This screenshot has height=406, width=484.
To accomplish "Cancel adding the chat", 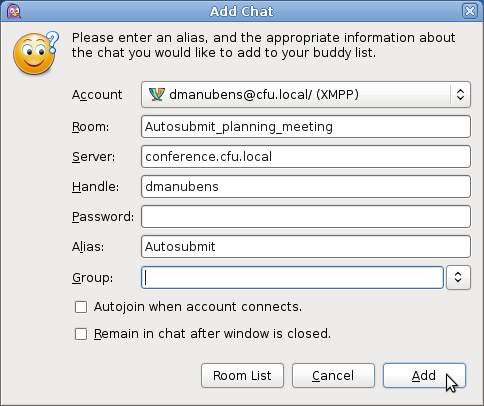I will tap(333, 376).
